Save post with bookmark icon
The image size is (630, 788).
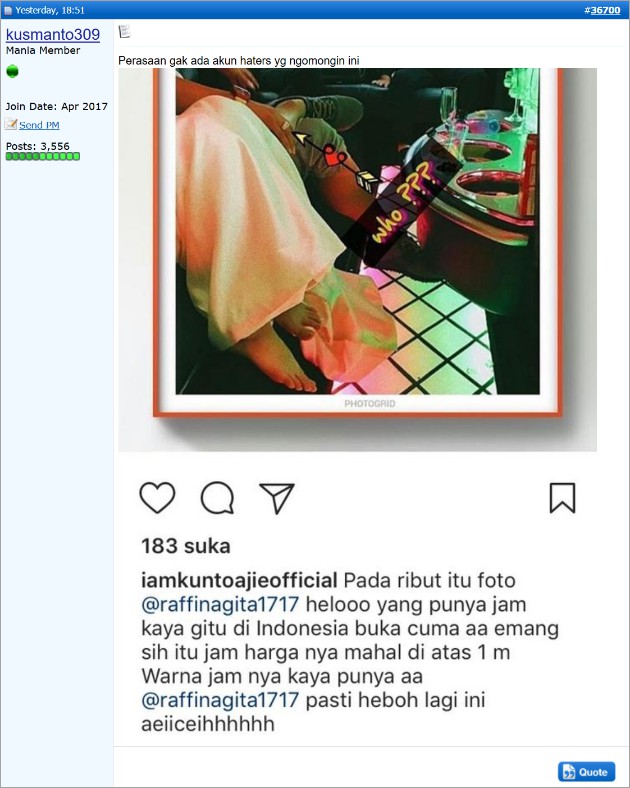click(x=562, y=498)
